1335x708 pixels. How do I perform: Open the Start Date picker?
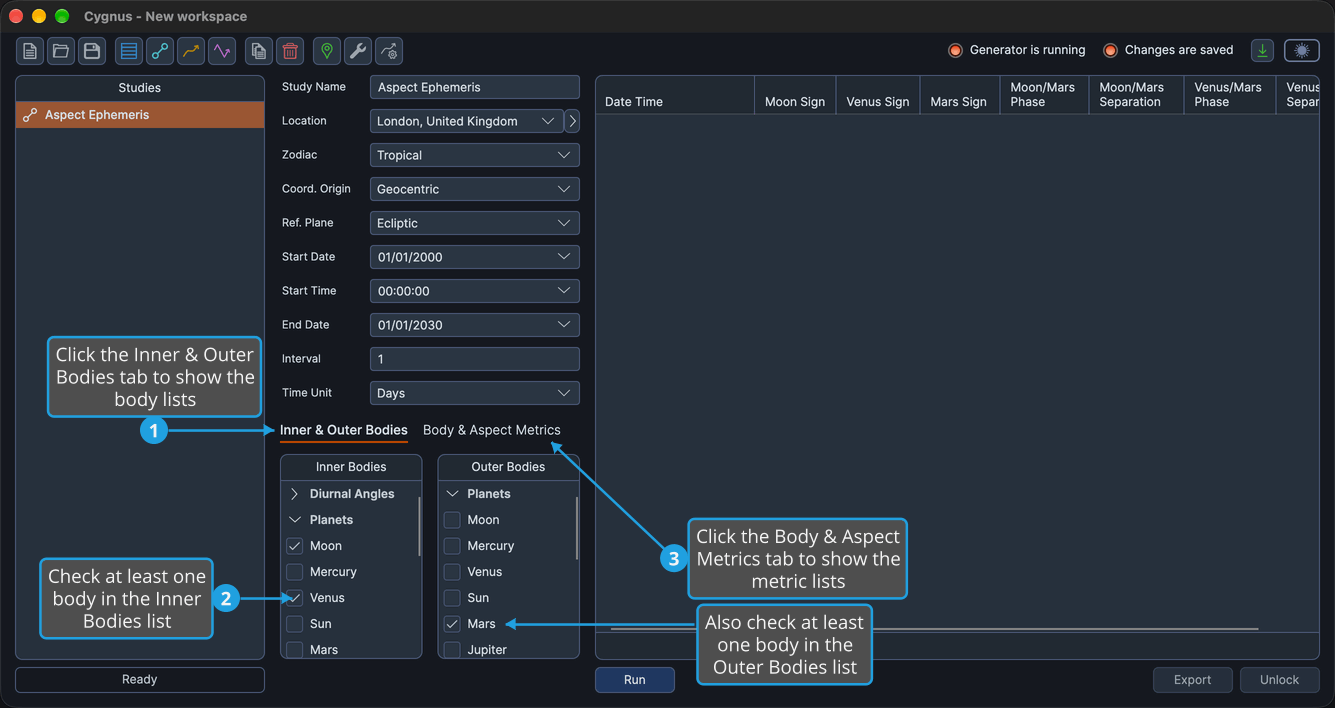475,257
